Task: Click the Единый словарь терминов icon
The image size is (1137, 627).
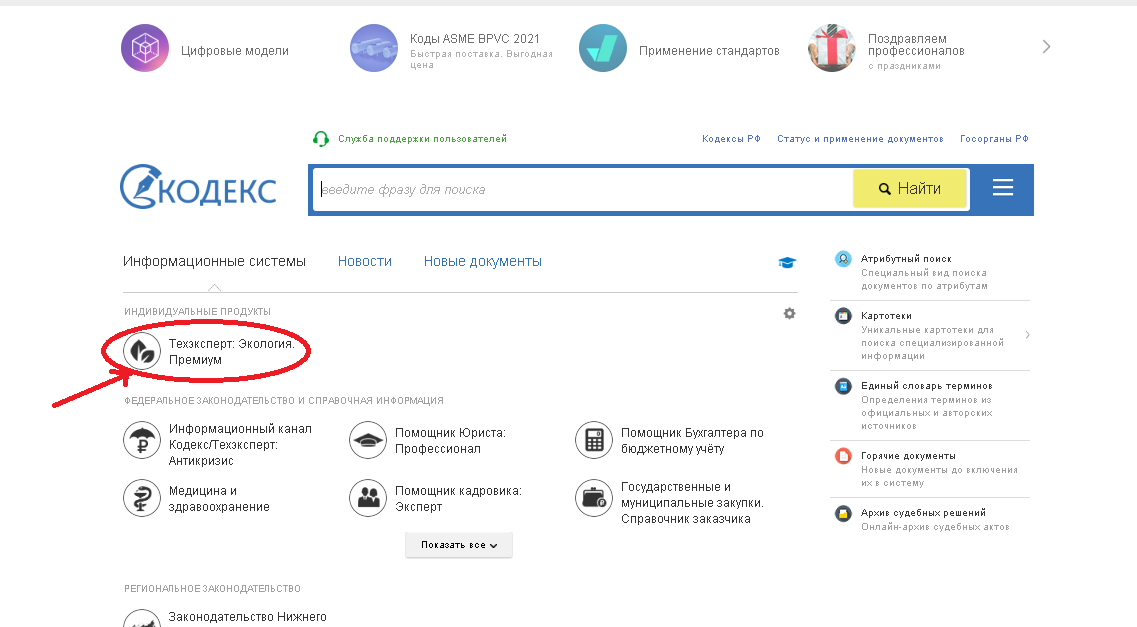Action: tap(843, 386)
